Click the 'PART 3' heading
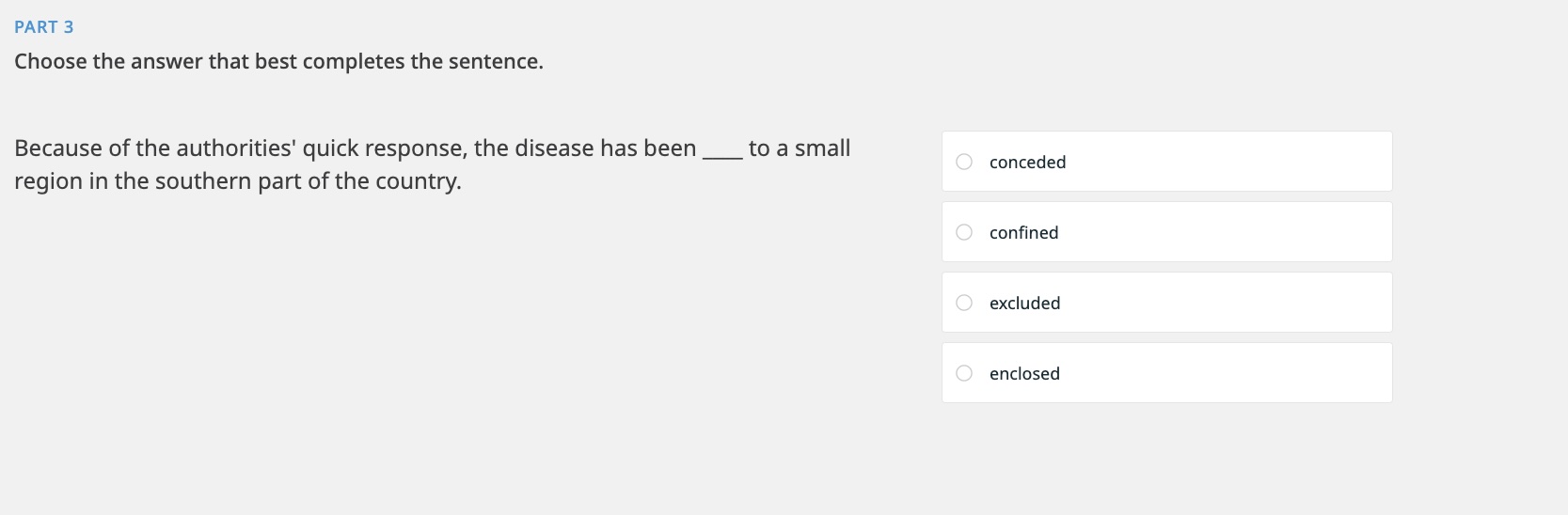The height and width of the screenshot is (515, 1568). click(44, 27)
